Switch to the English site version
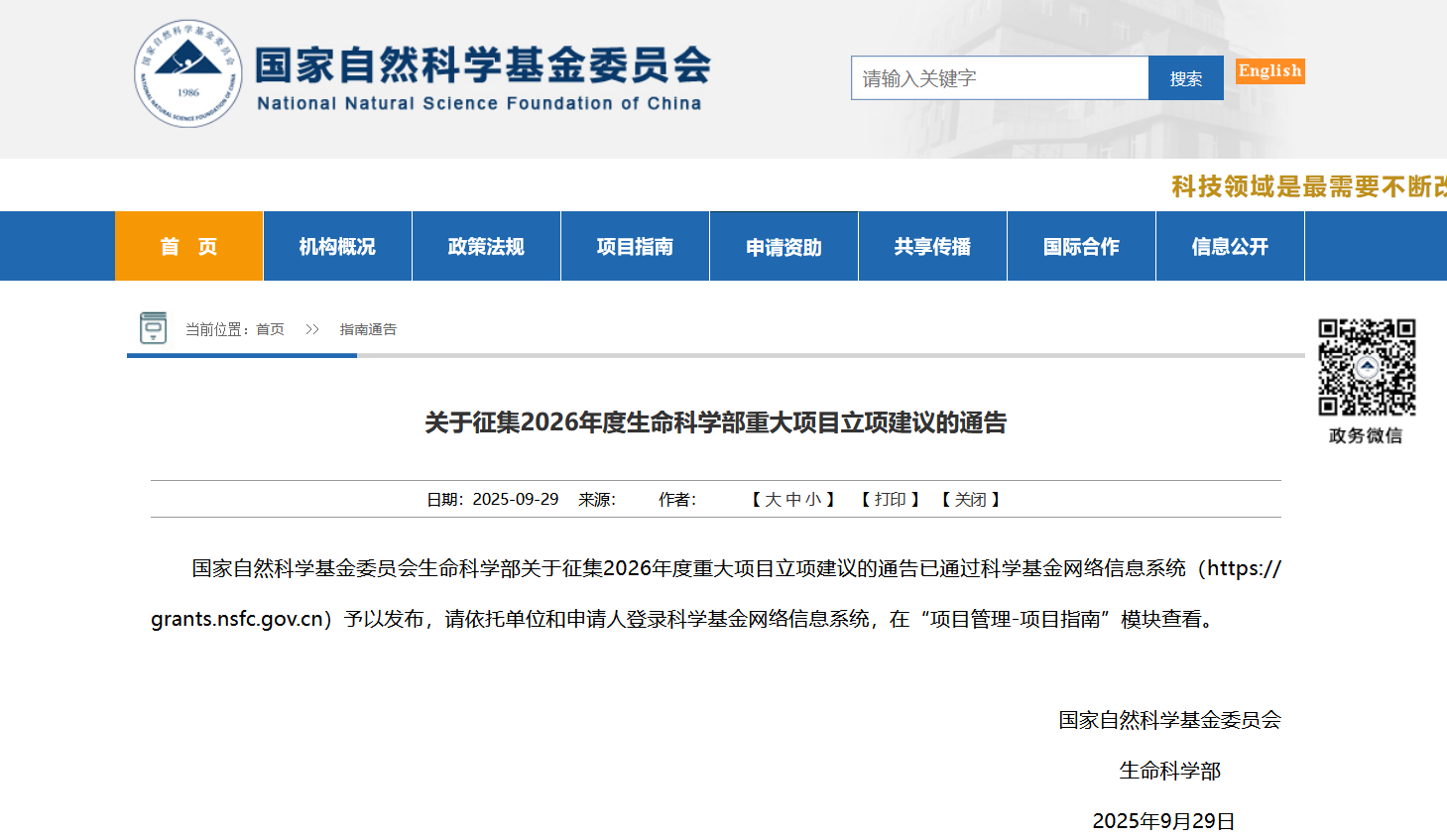The image size is (1447, 840). (x=1269, y=71)
